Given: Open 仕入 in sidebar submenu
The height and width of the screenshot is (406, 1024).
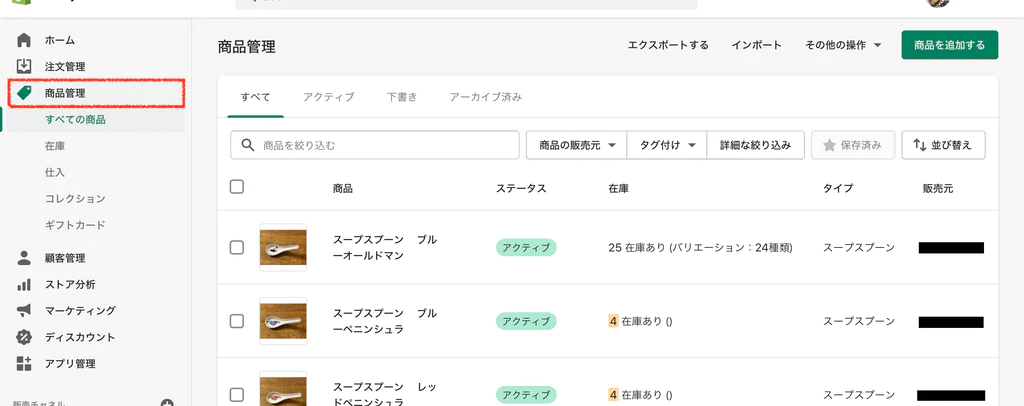Looking at the screenshot, I should [x=55, y=172].
